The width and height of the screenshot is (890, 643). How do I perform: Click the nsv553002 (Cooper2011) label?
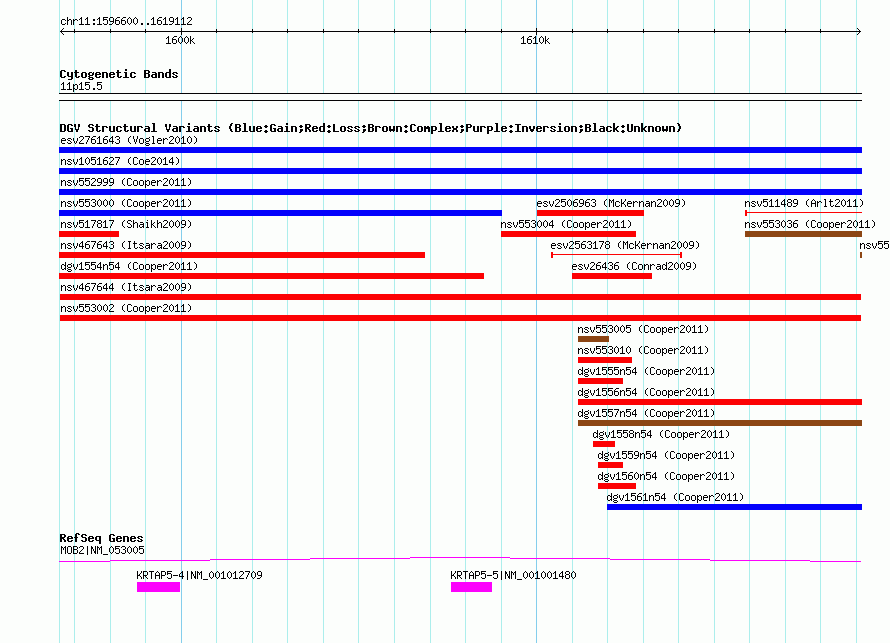126,308
